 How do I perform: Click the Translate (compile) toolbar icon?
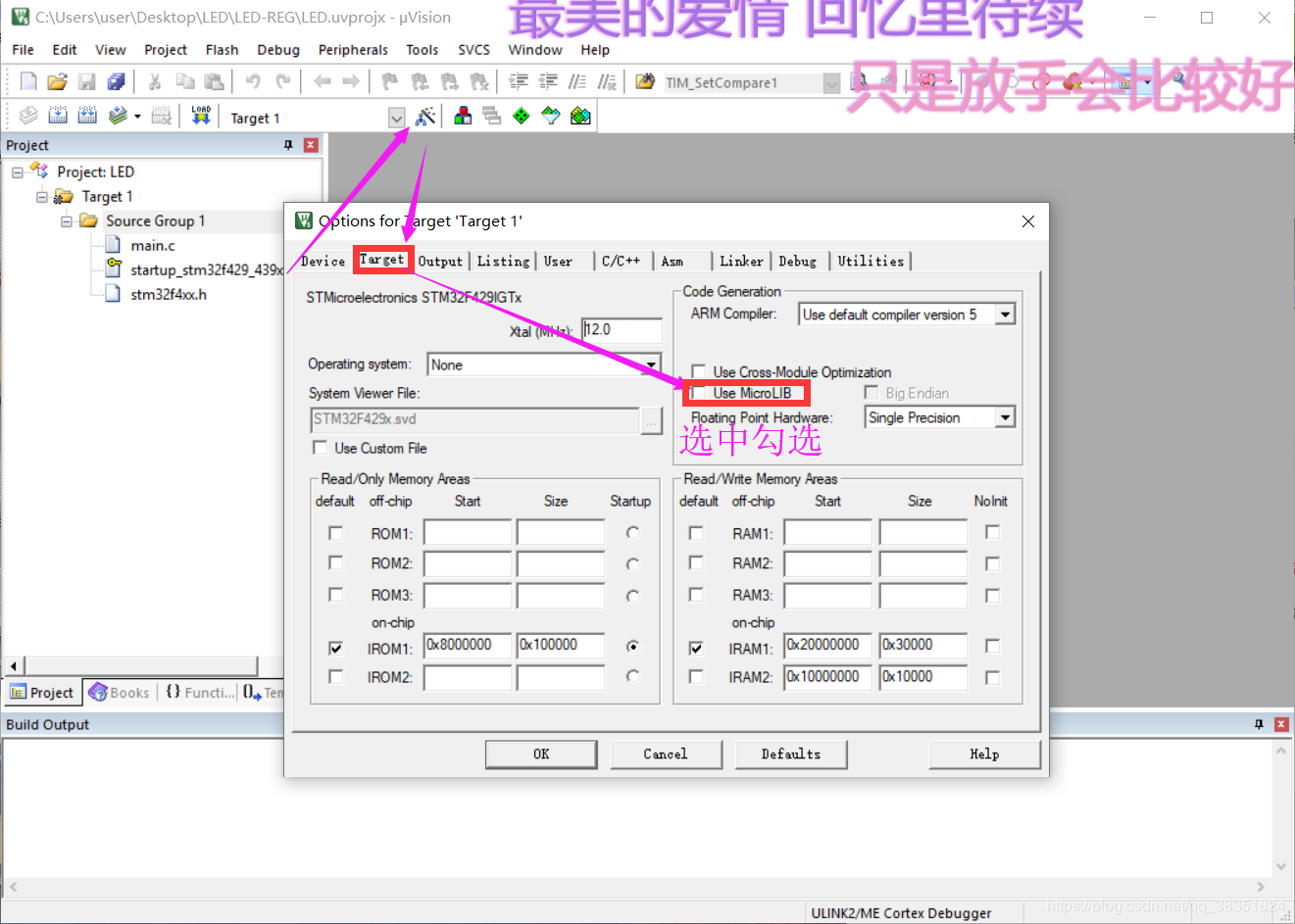click(x=28, y=116)
